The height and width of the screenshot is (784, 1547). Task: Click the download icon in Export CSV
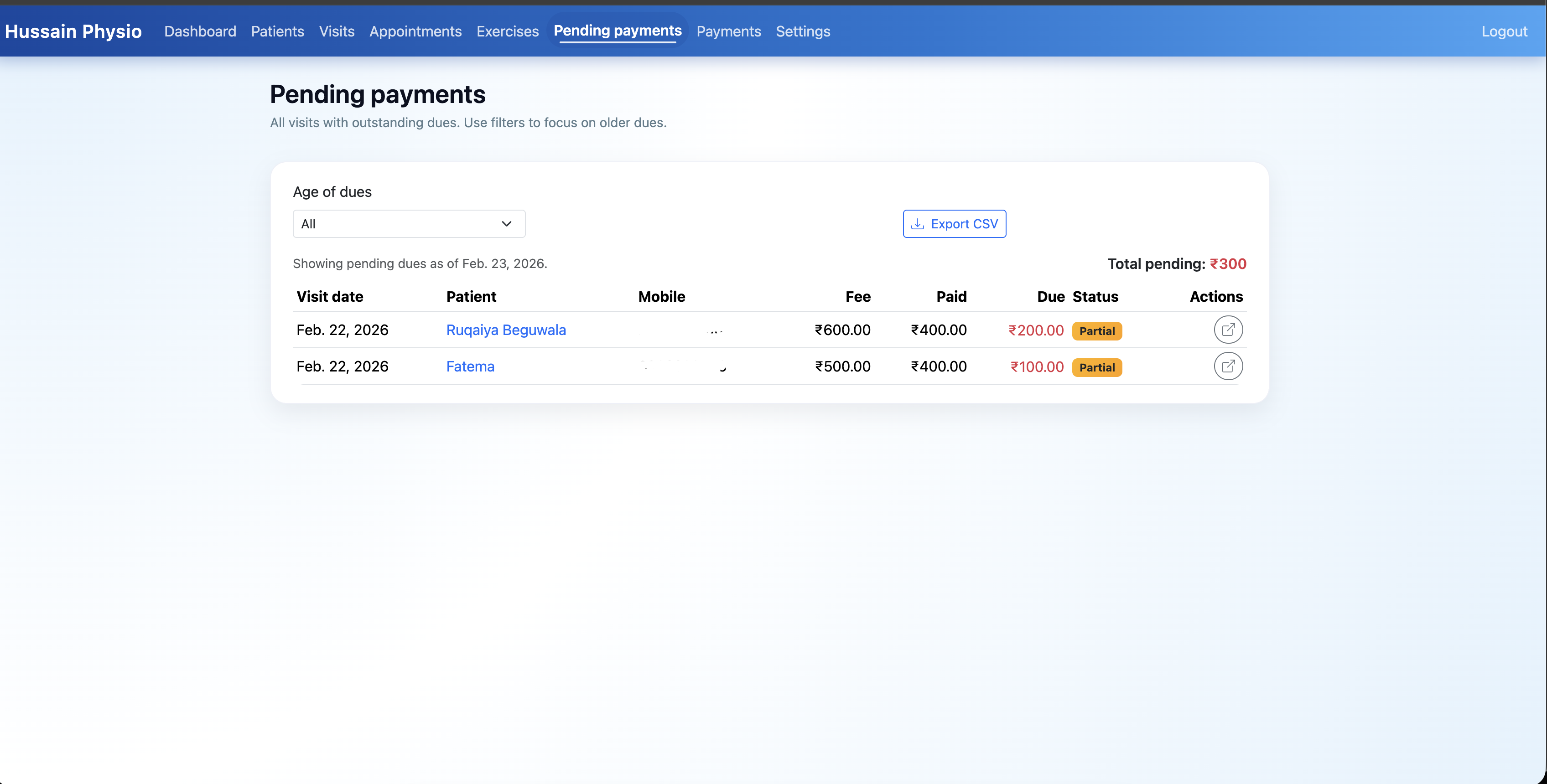[917, 224]
